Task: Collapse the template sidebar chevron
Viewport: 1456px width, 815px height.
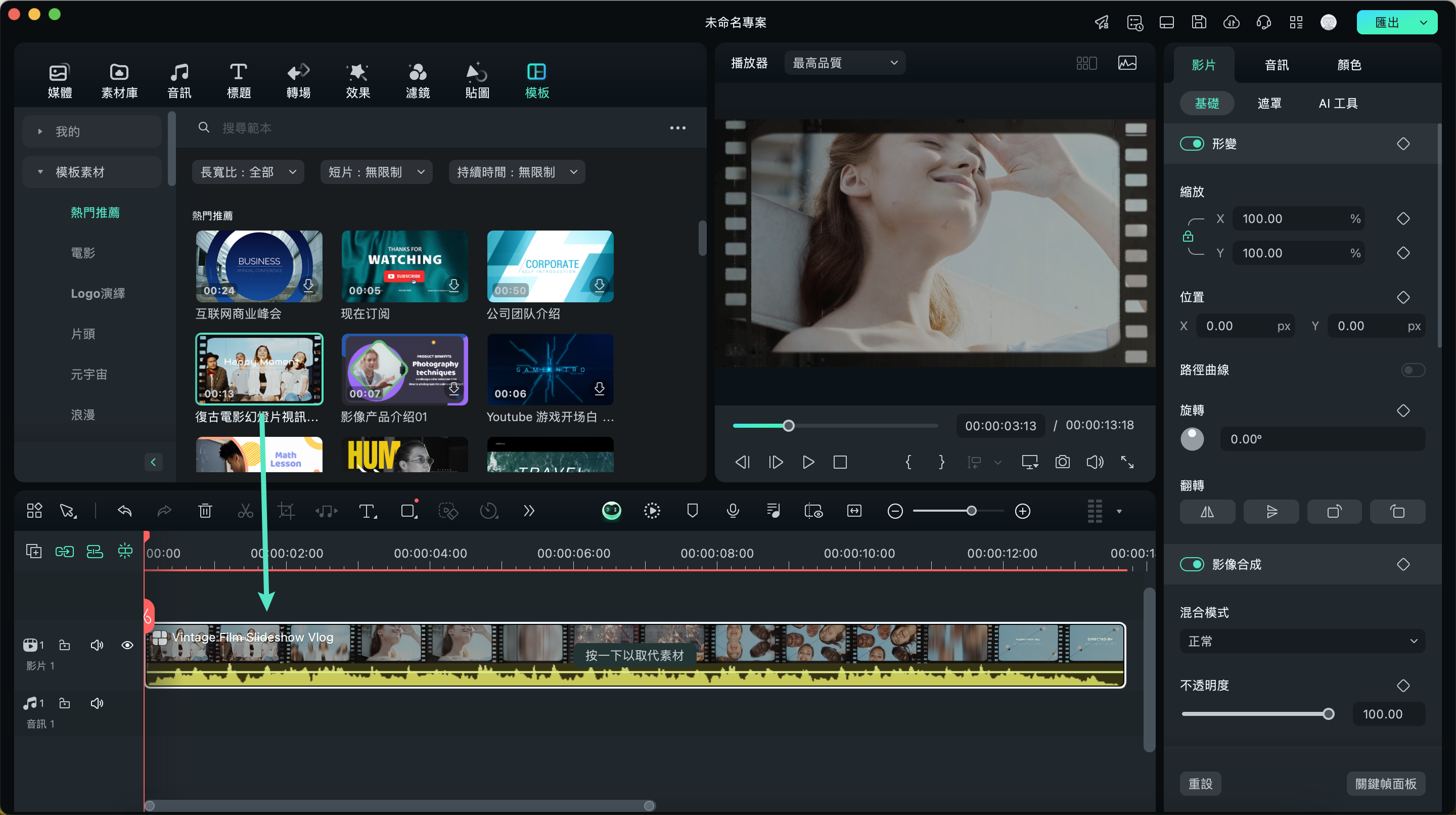Action: [x=153, y=462]
